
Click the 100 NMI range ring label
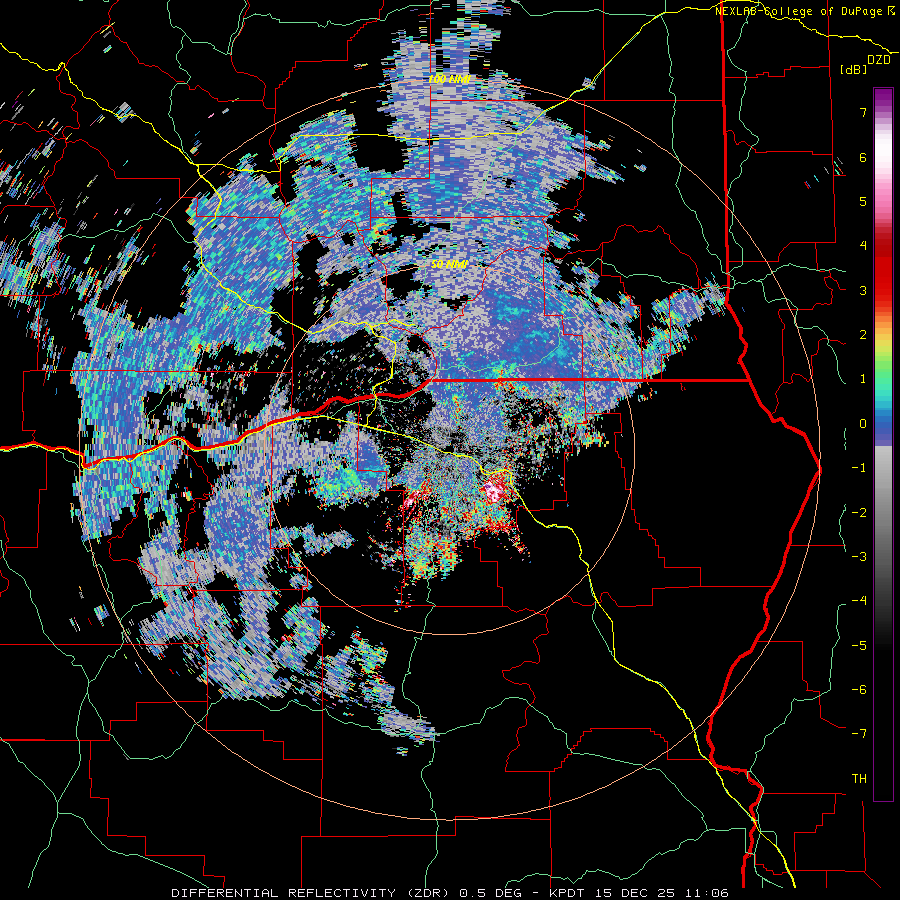(451, 79)
